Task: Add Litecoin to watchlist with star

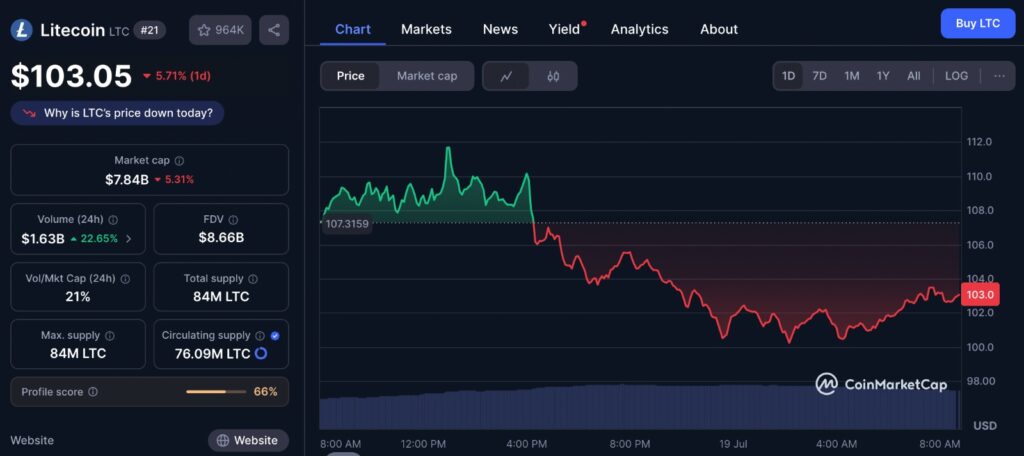Action: coord(220,30)
